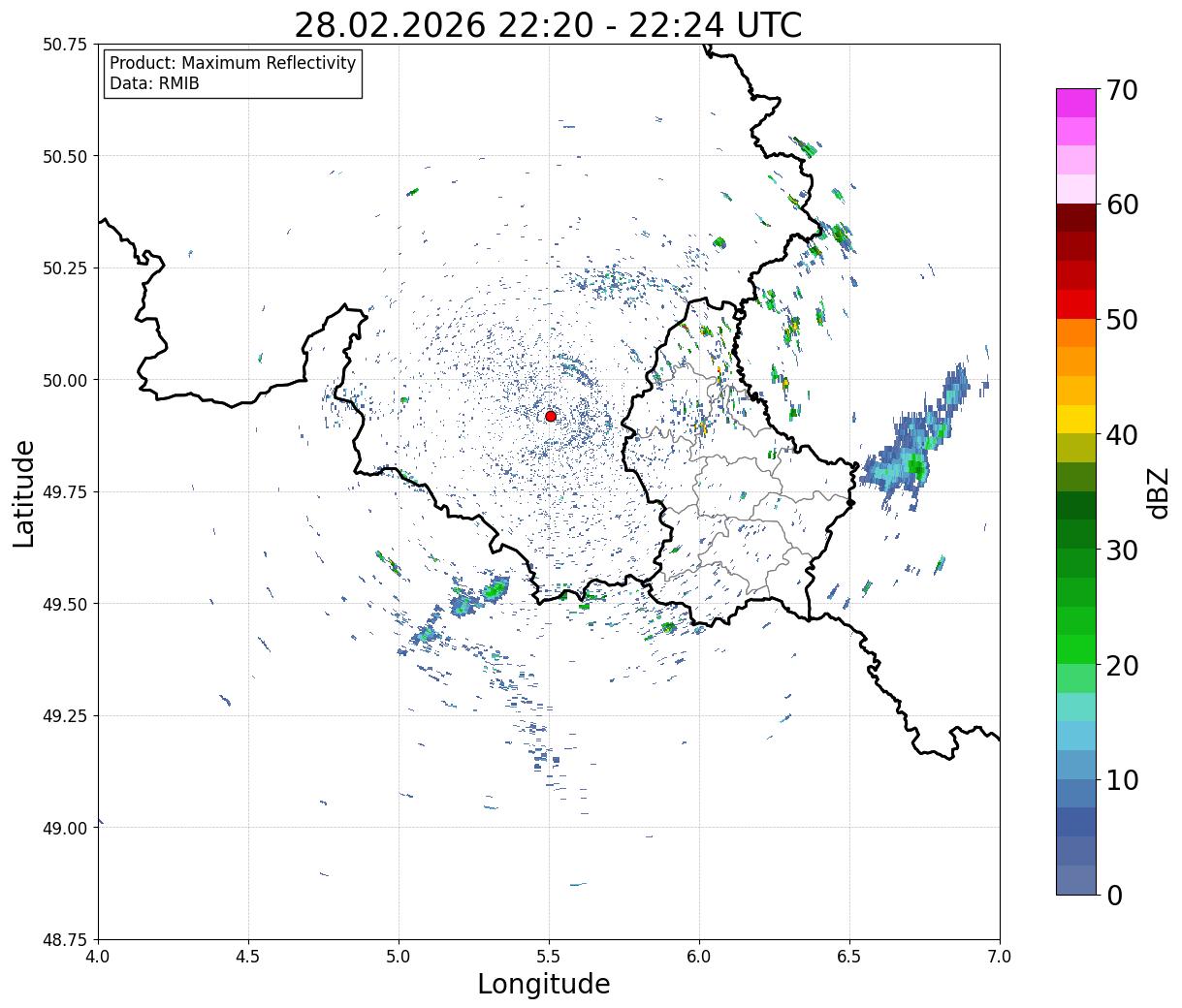Click the latitude tick label 50.25
The image size is (1182, 1008).
pyautogui.click(x=65, y=268)
